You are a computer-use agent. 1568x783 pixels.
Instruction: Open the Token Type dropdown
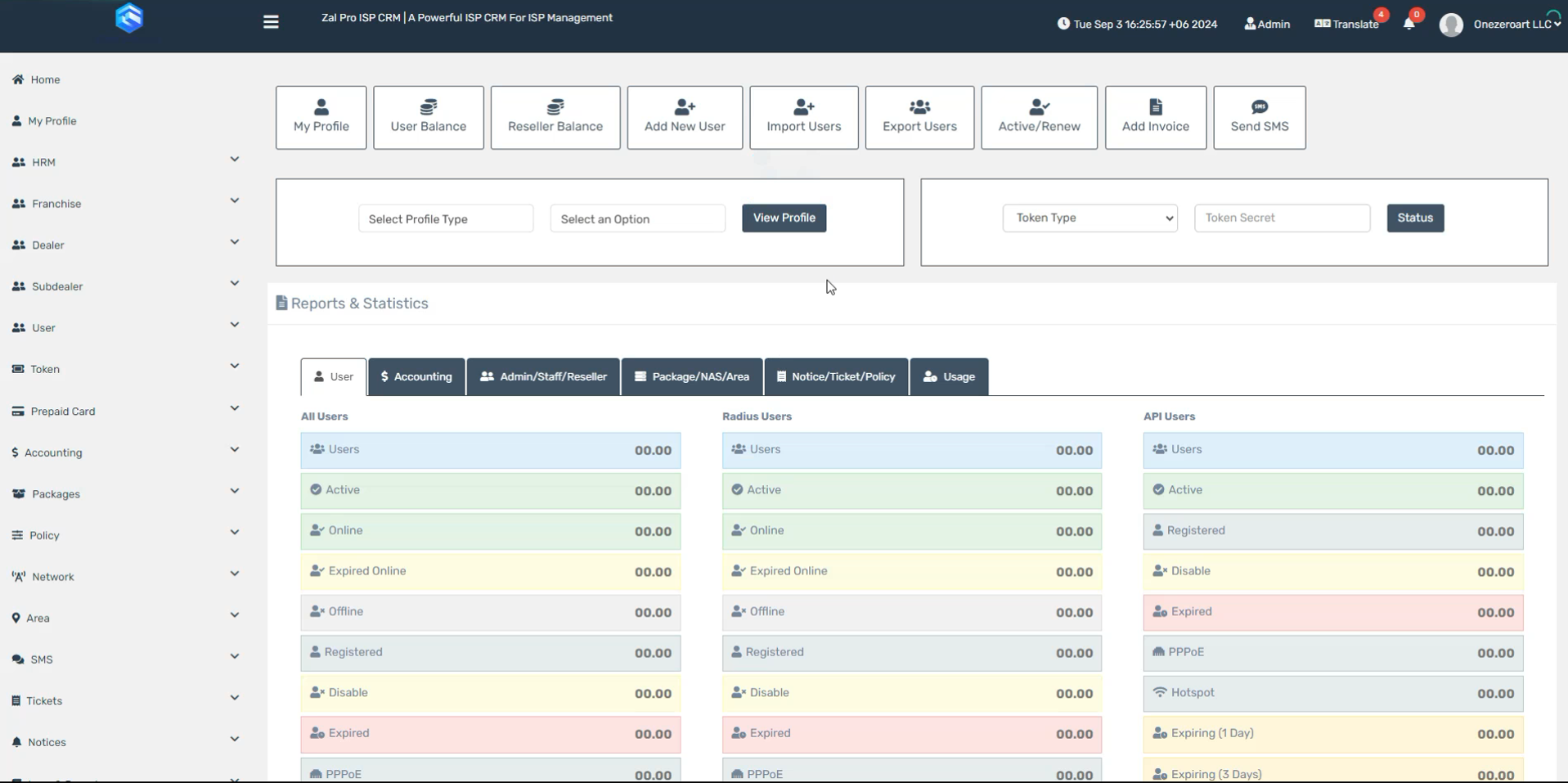(1090, 218)
